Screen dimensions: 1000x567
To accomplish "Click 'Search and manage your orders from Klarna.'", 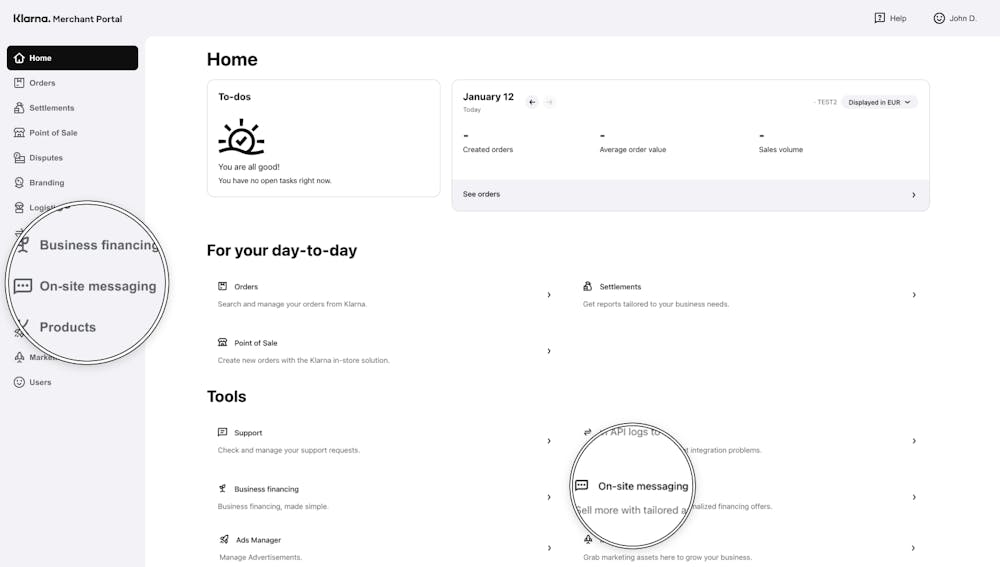I will pos(292,304).
